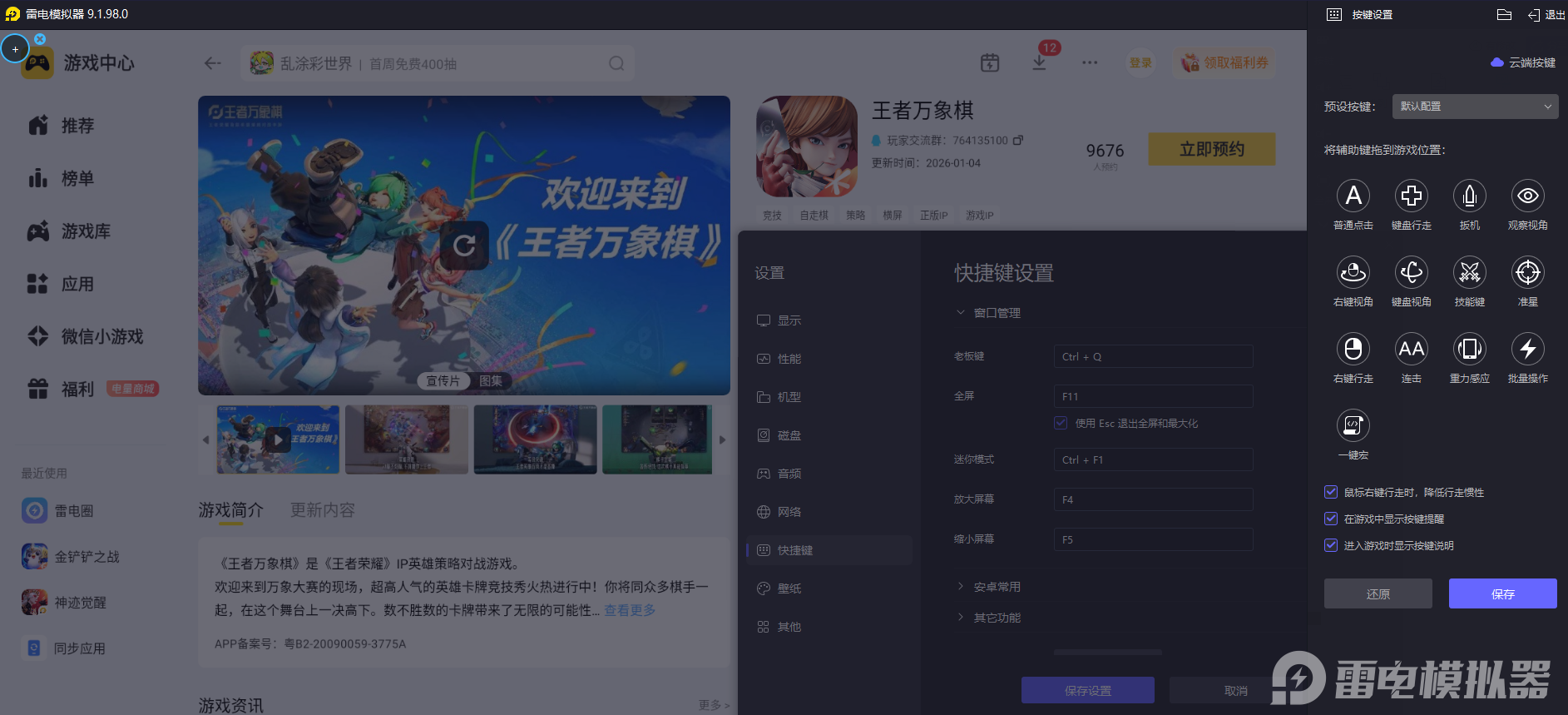Click the reload icon on the promo video
This screenshot has width=1568, height=715.
coord(464,246)
